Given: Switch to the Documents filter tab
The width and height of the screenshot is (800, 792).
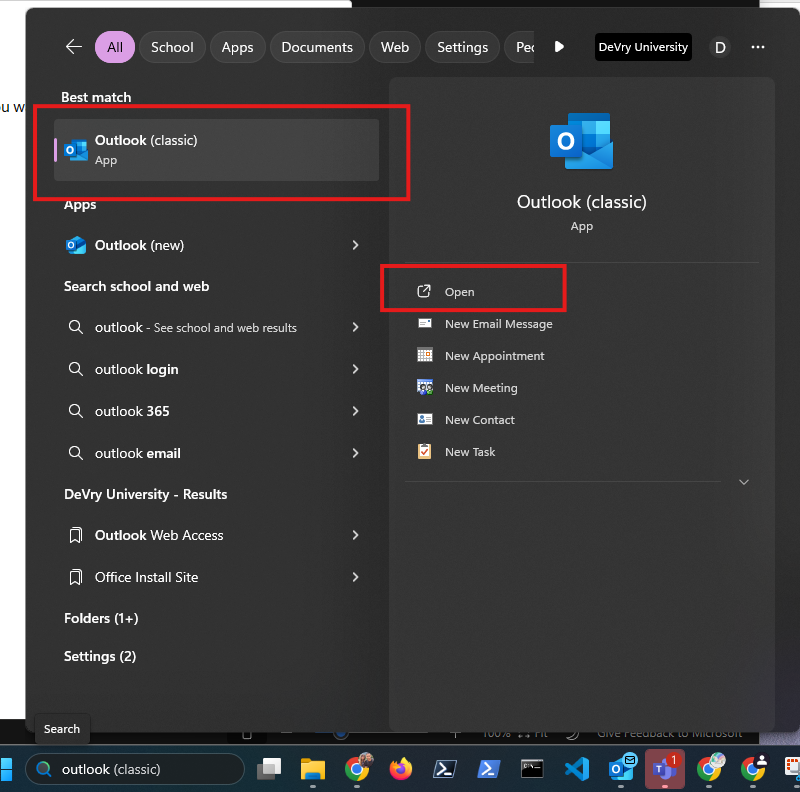Looking at the screenshot, I should coord(316,47).
